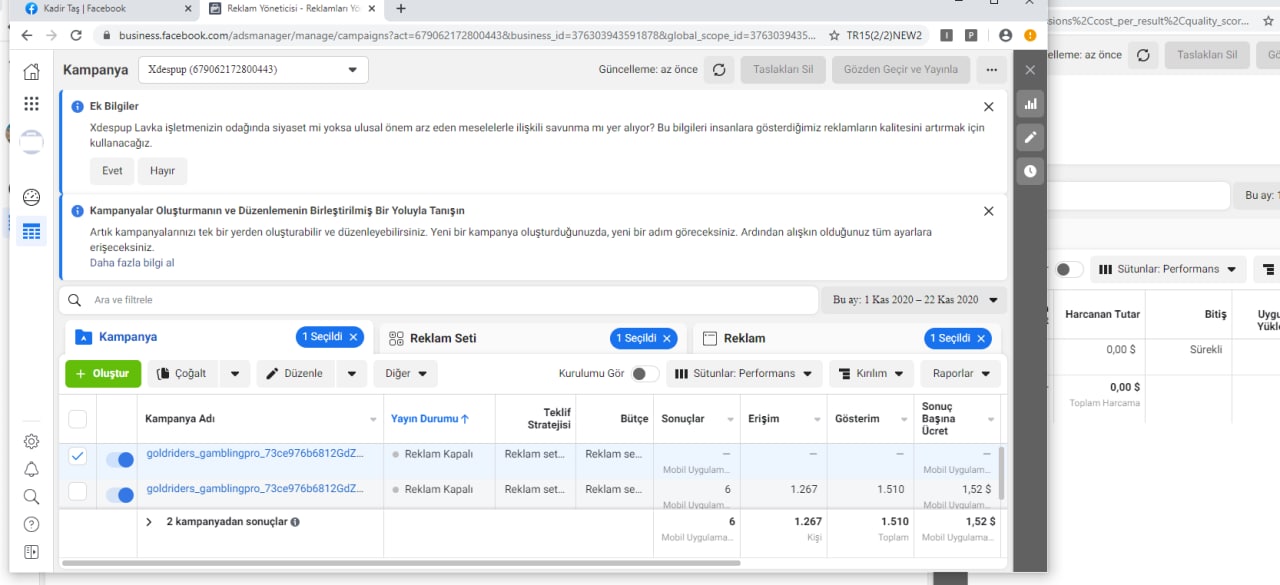
Task: Open the three-dot more options button
Action: (x=990, y=70)
